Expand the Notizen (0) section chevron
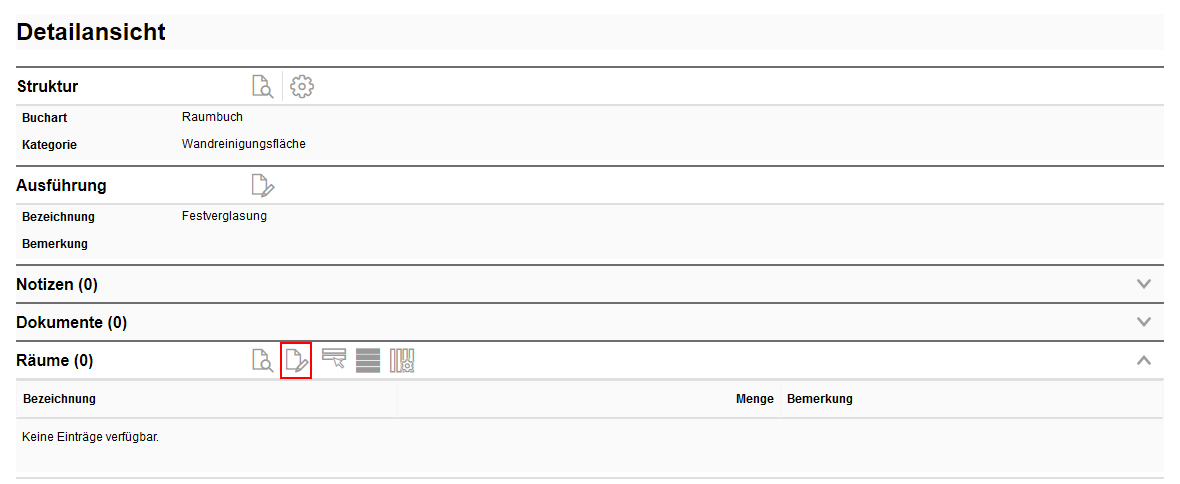Image resolution: width=1180 pixels, height=484 pixels. (1144, 285)
